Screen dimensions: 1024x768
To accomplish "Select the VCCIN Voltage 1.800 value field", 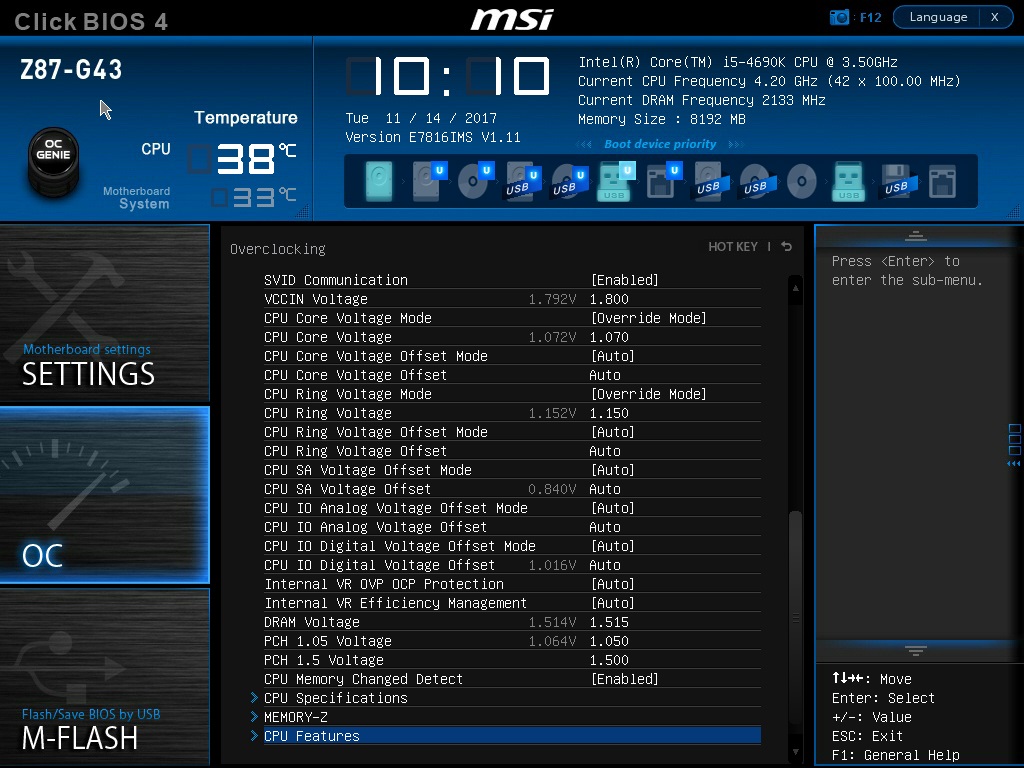I will click(x=609, y=299).
